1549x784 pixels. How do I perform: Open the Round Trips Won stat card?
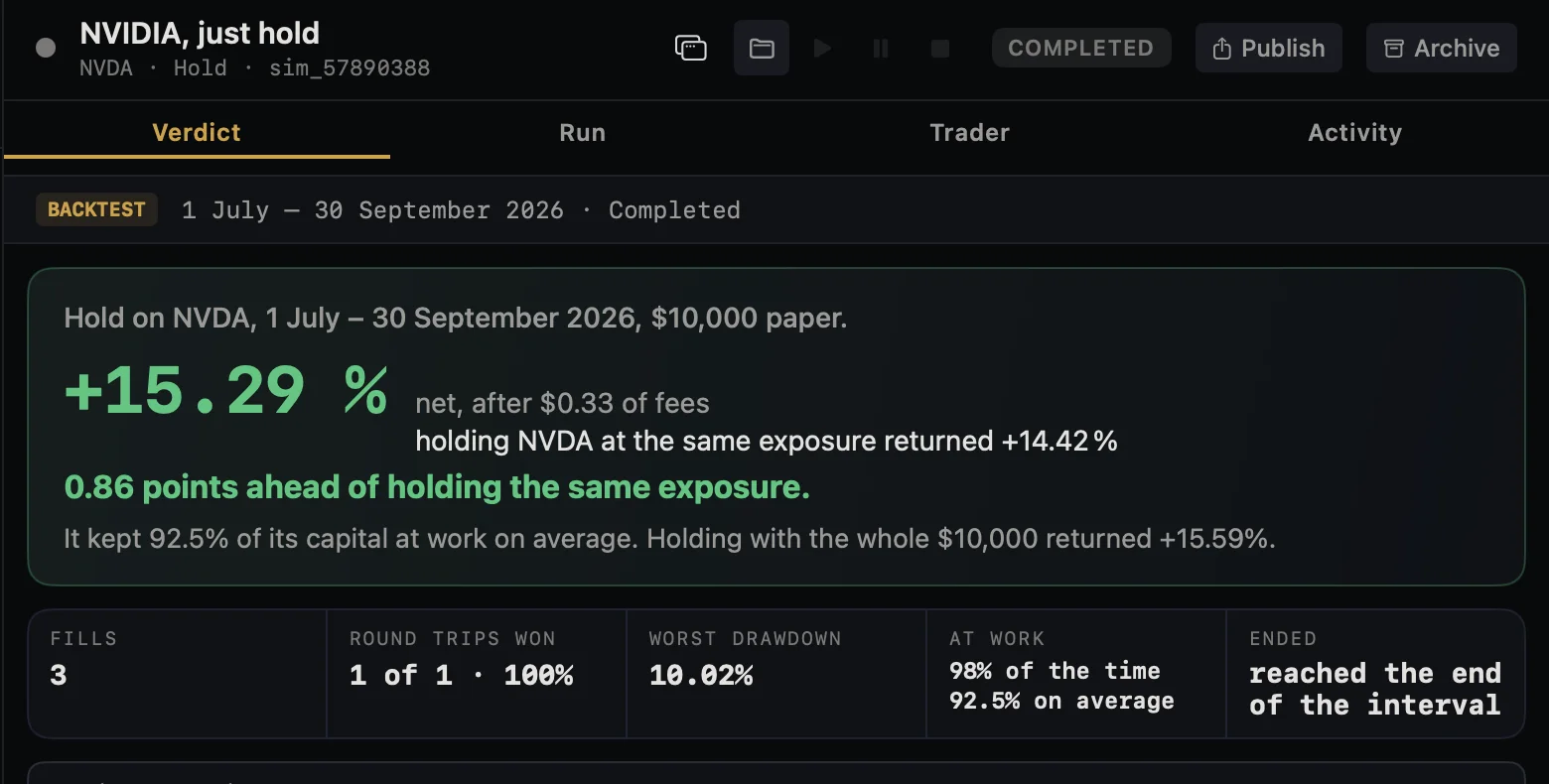[x=477, y=674]
